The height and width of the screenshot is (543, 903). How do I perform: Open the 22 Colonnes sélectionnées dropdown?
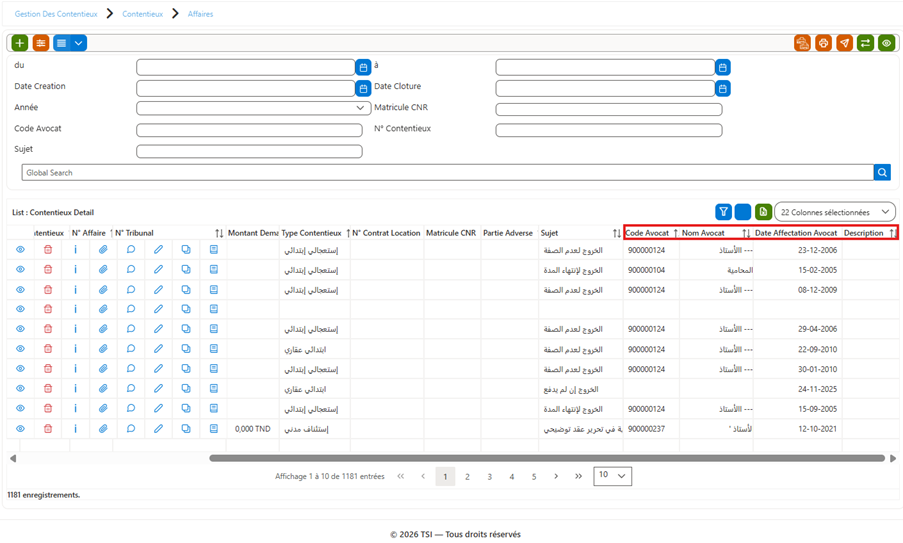[835, 212]
